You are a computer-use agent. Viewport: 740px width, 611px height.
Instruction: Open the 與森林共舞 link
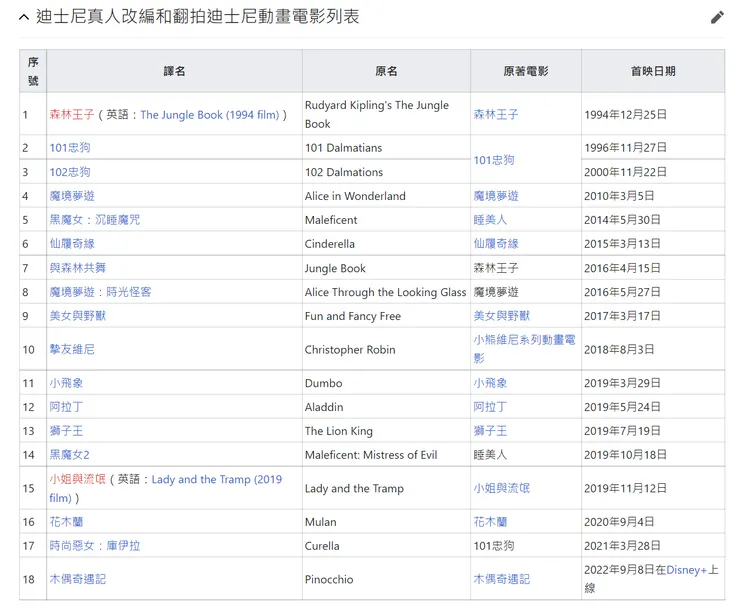77,268
